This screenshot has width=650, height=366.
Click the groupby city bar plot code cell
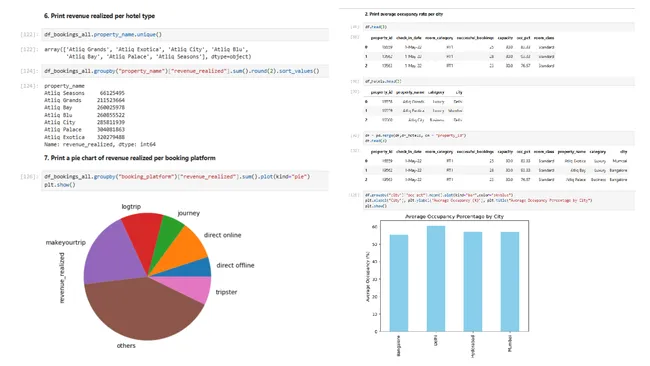[499, 200]
